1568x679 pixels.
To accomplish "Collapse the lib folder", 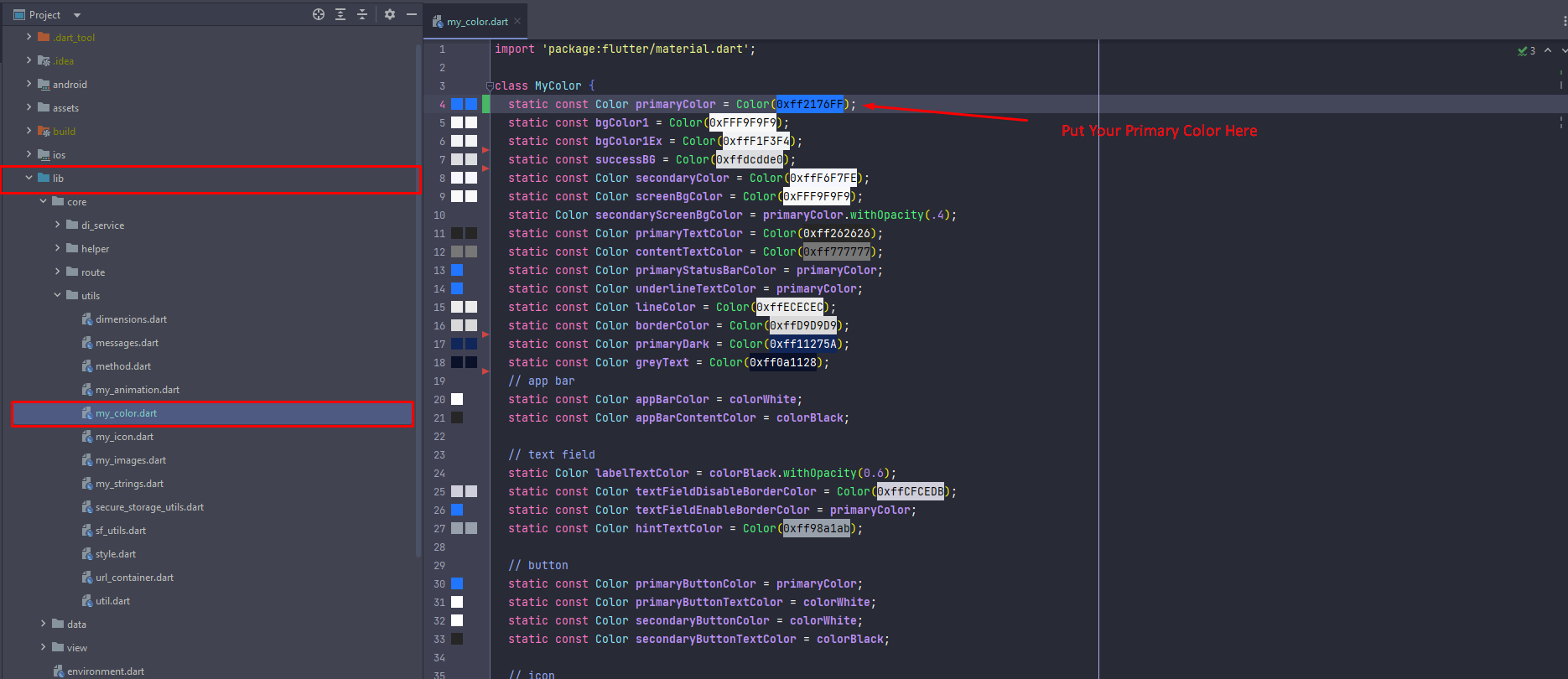I will 29,178.
